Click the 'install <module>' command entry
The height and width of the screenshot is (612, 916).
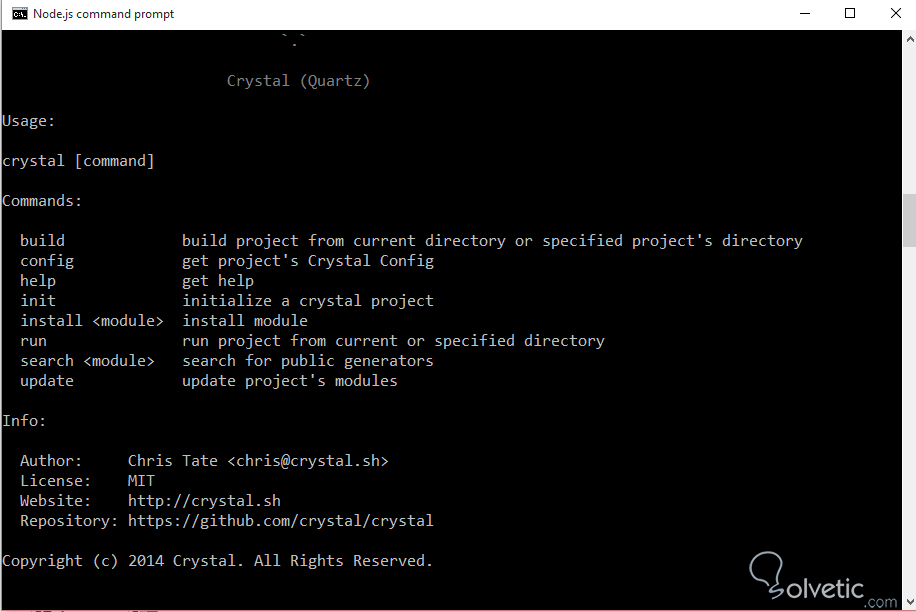tap(92, 321)
